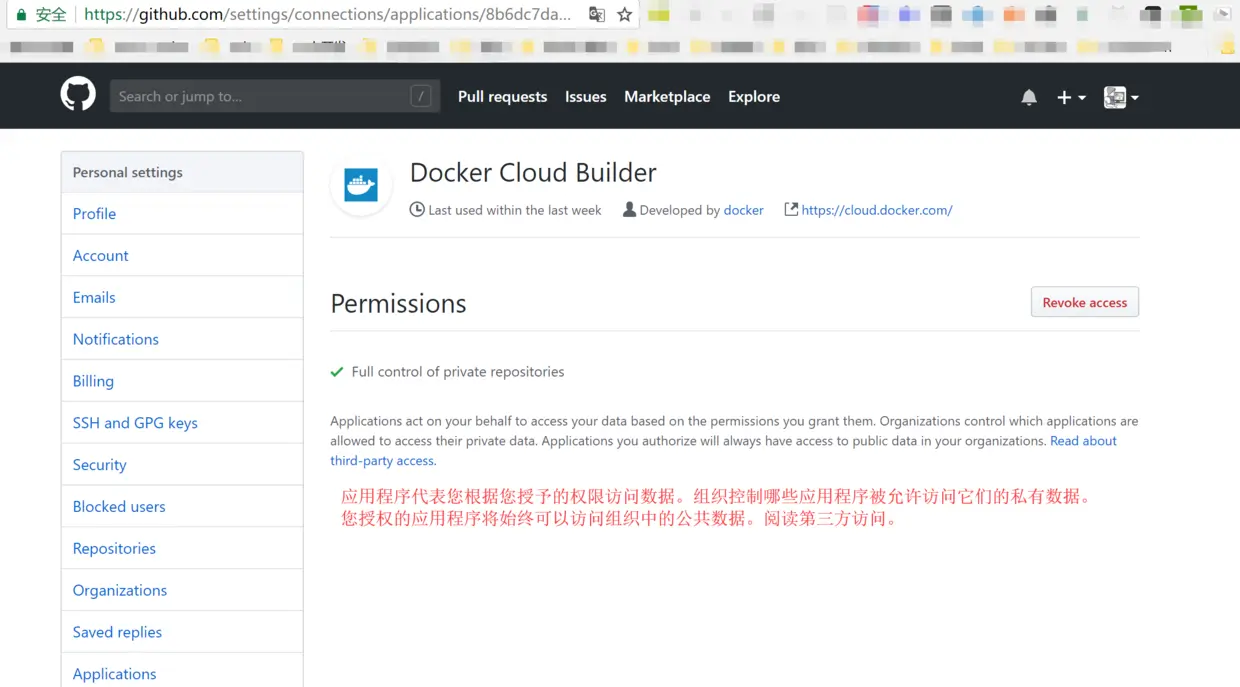Click the Docker whale application logo
Image resolution: width=1240 pixels, height=687 pixels.
(x=361, y=185)
